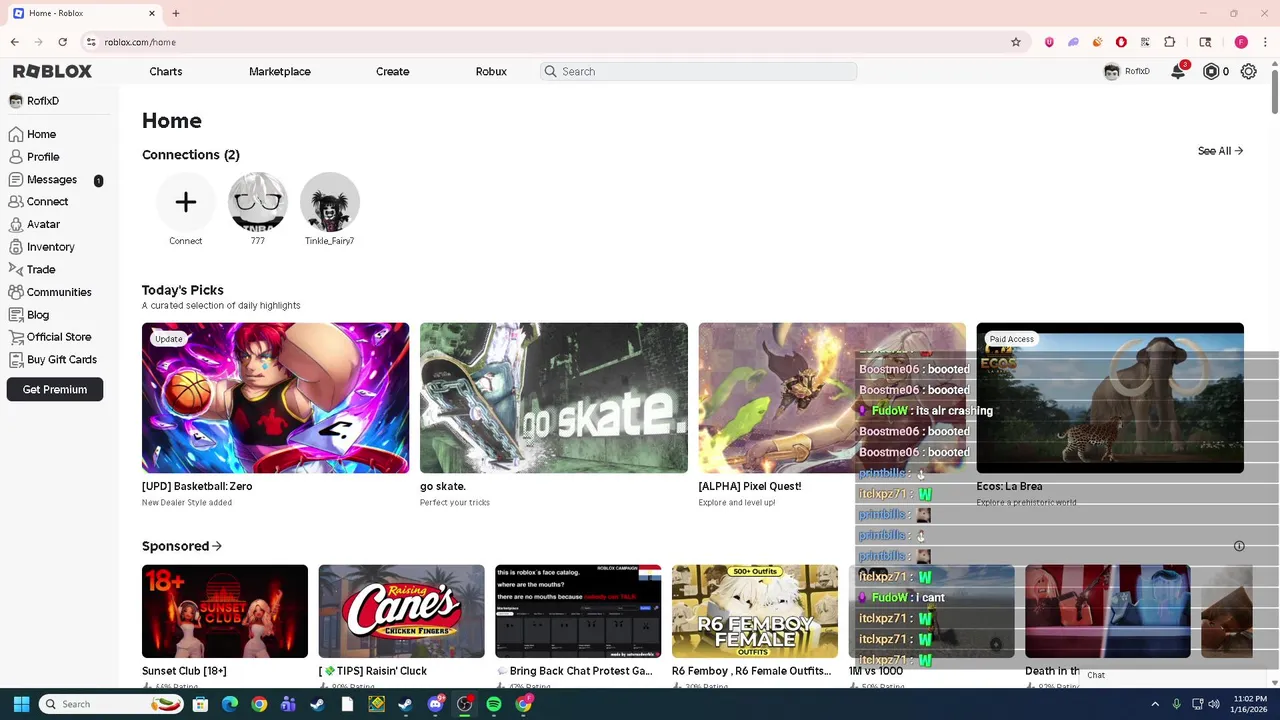Open the Raising Cane's sponsored thumbnail
The image size is (1280, 720).
point(401,611)
